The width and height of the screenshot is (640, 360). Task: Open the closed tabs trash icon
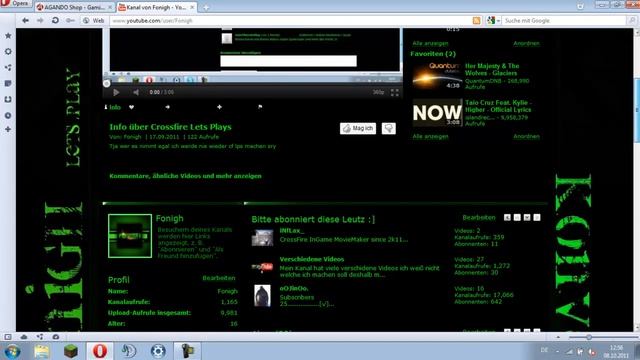(580, 6)
